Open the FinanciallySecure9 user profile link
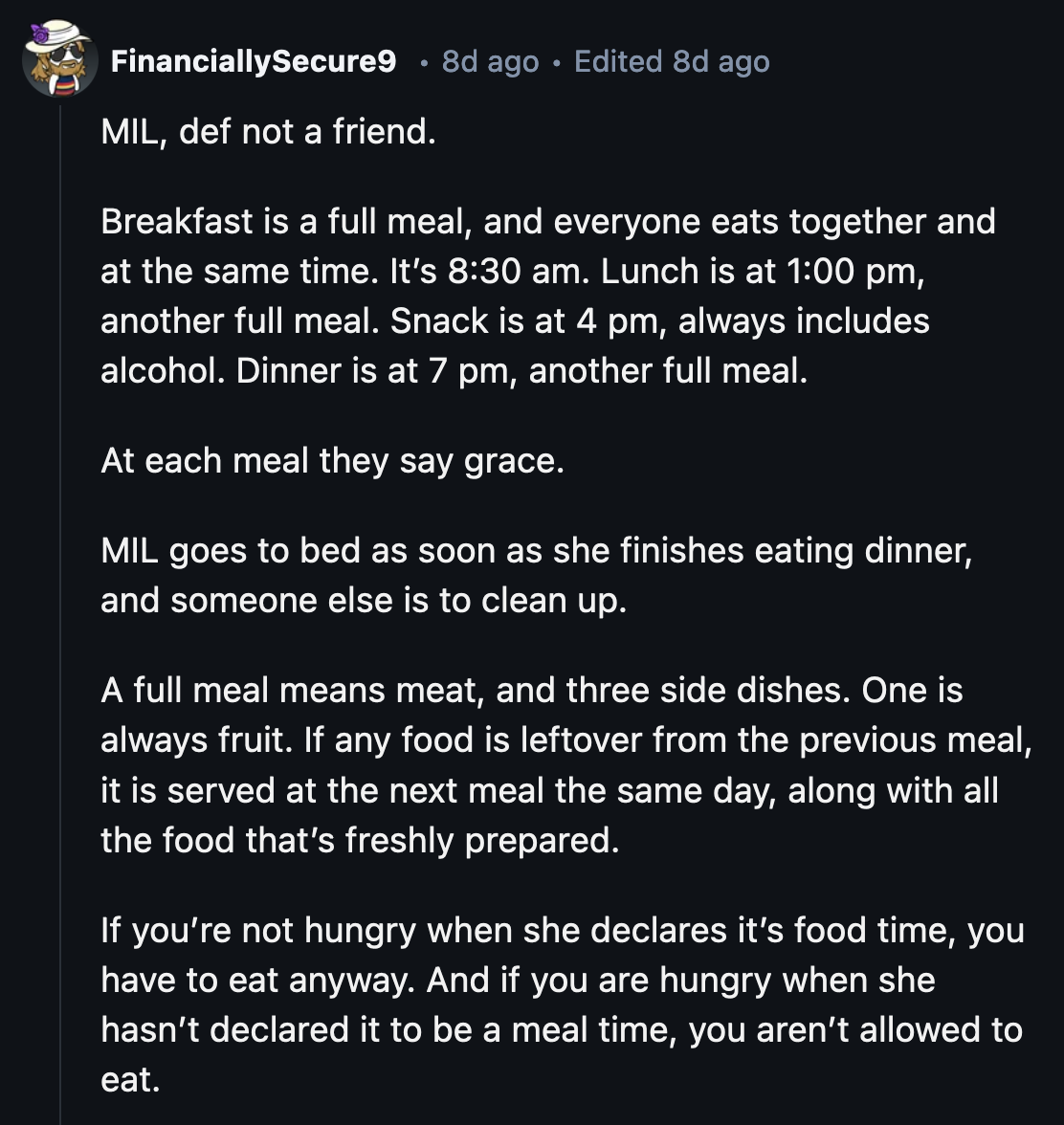Image resolution: width=1064 pixels, height=1125 pixels. (x=254, y=61)
